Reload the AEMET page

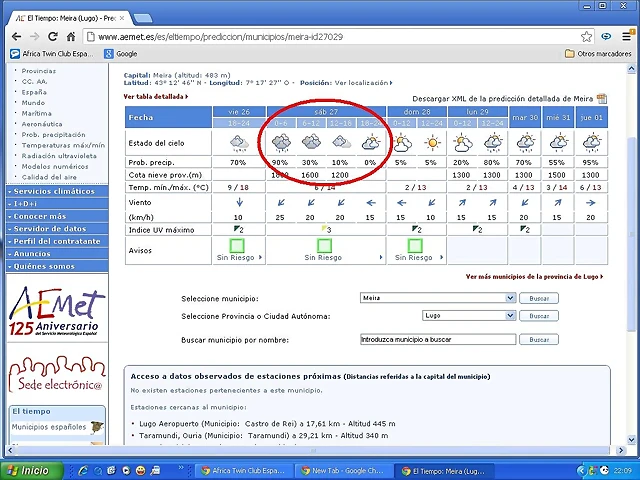(53, 37)
